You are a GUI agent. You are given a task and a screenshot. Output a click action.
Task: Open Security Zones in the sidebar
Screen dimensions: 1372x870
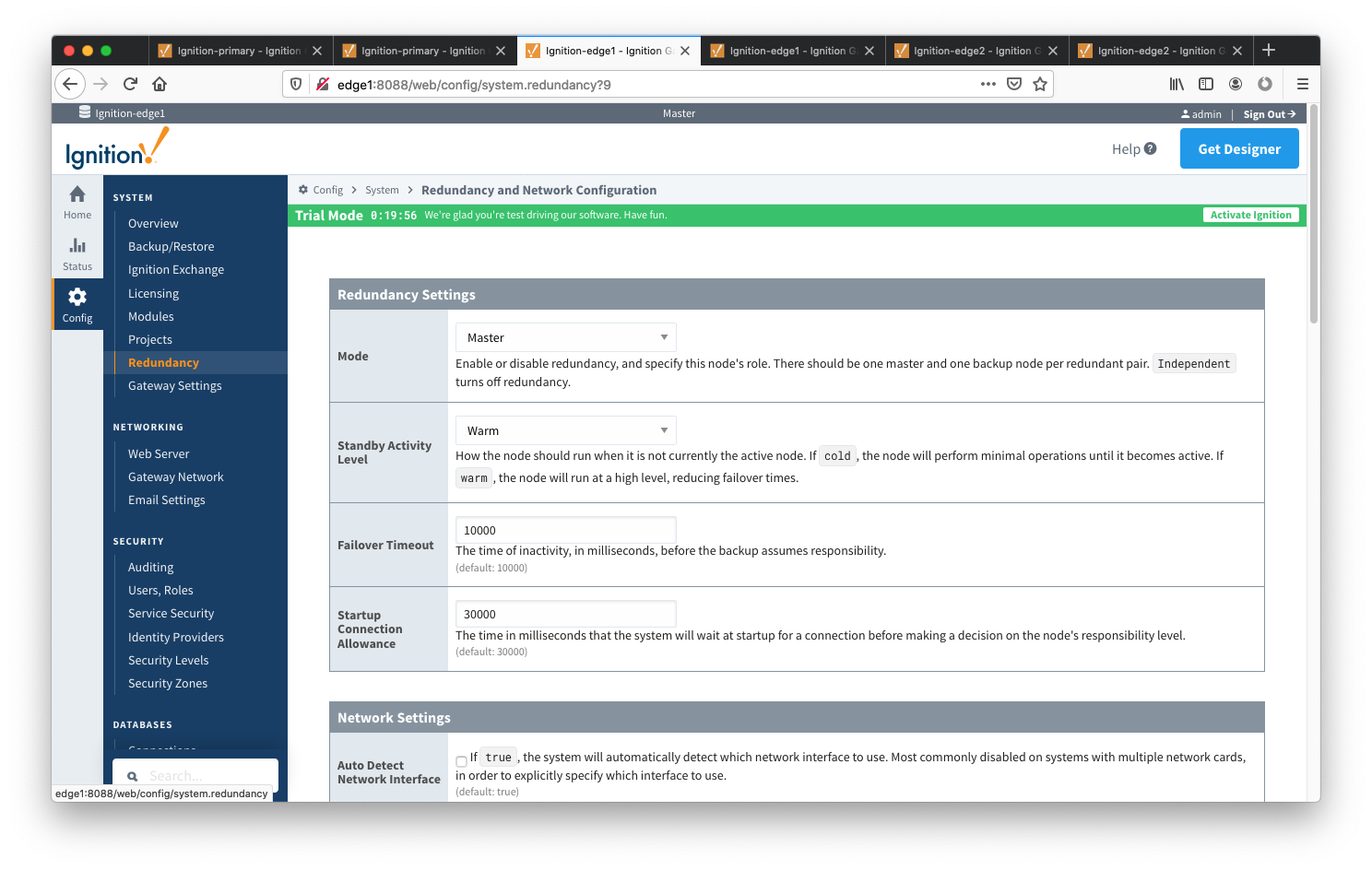[x=167, y=683]
